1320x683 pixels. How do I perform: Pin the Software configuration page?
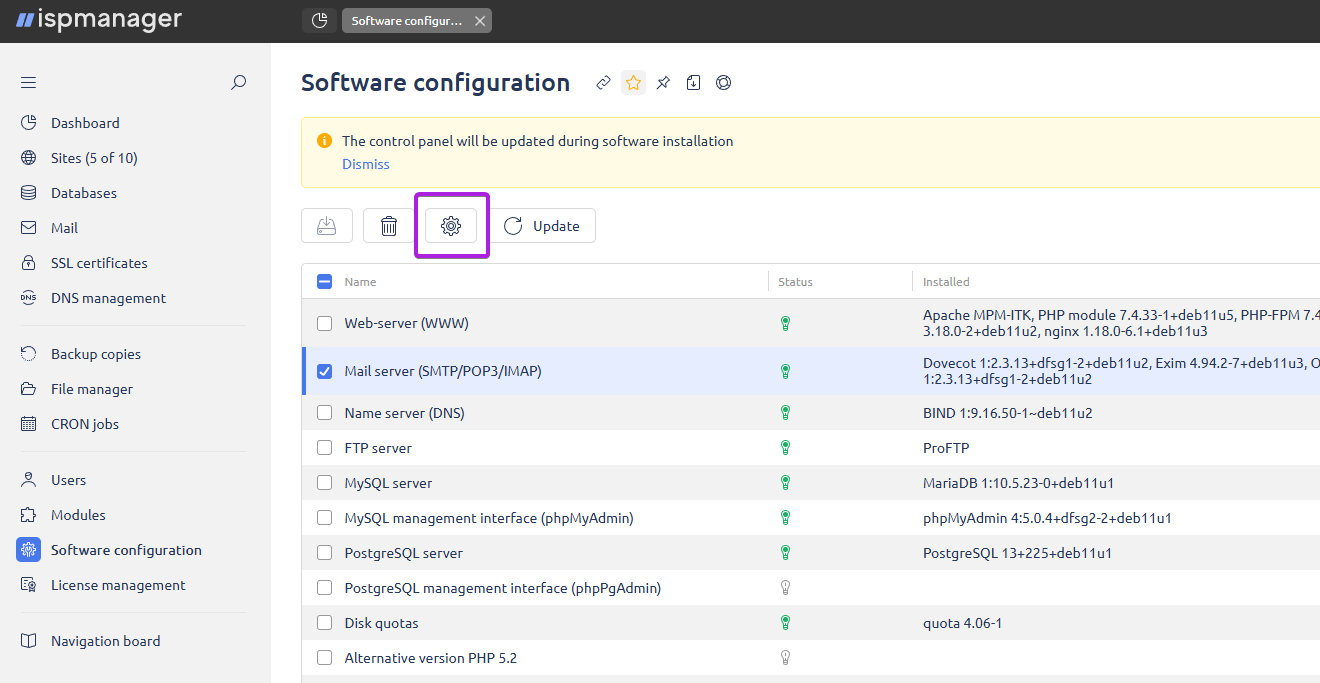[663, 82]
